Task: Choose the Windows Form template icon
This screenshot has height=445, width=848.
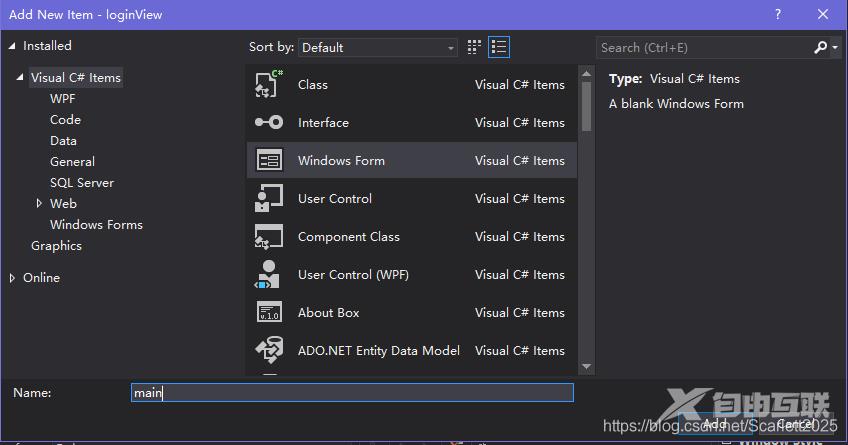Action: tap(269, 161)
